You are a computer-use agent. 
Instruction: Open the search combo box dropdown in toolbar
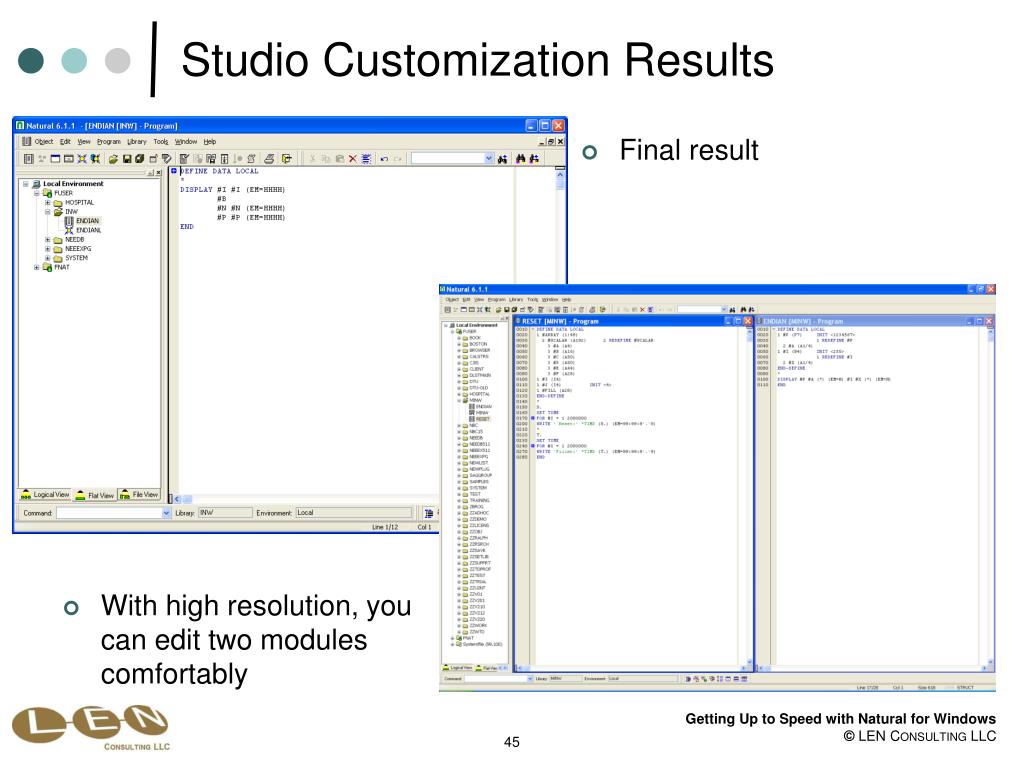(488, 159)
